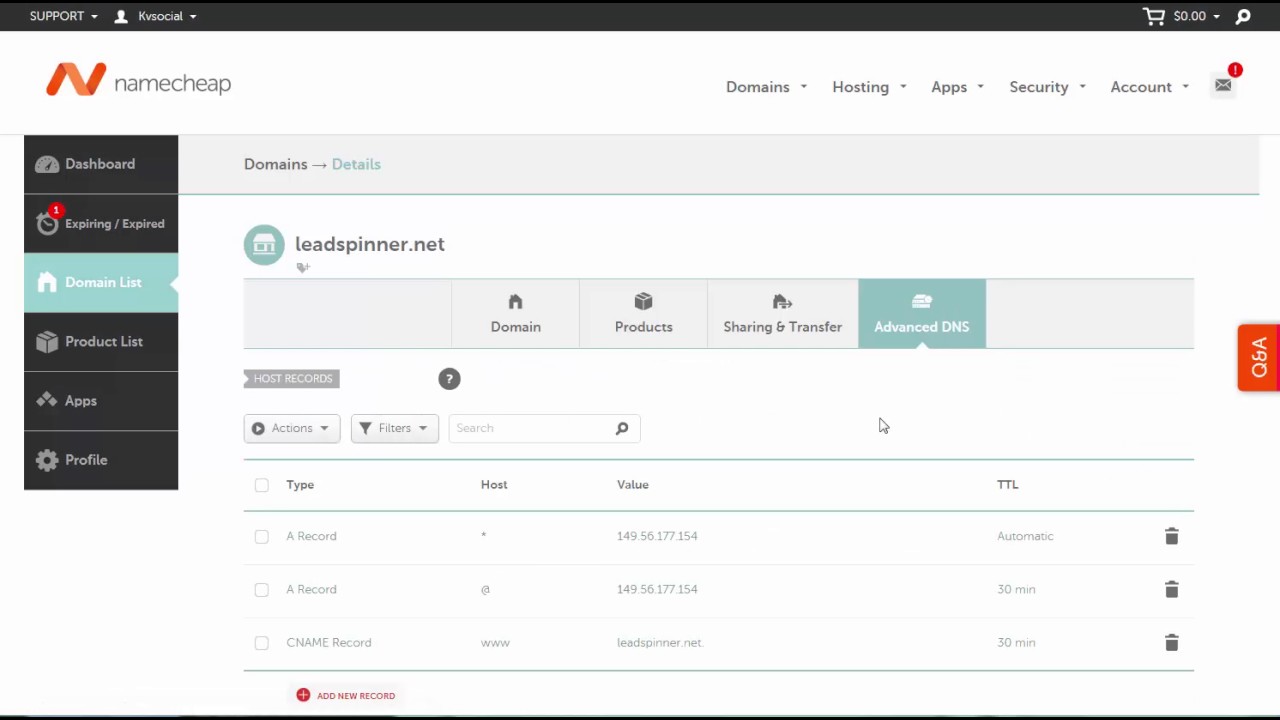
Task: Open Profile in sidebar
Action: pos(101,460)
